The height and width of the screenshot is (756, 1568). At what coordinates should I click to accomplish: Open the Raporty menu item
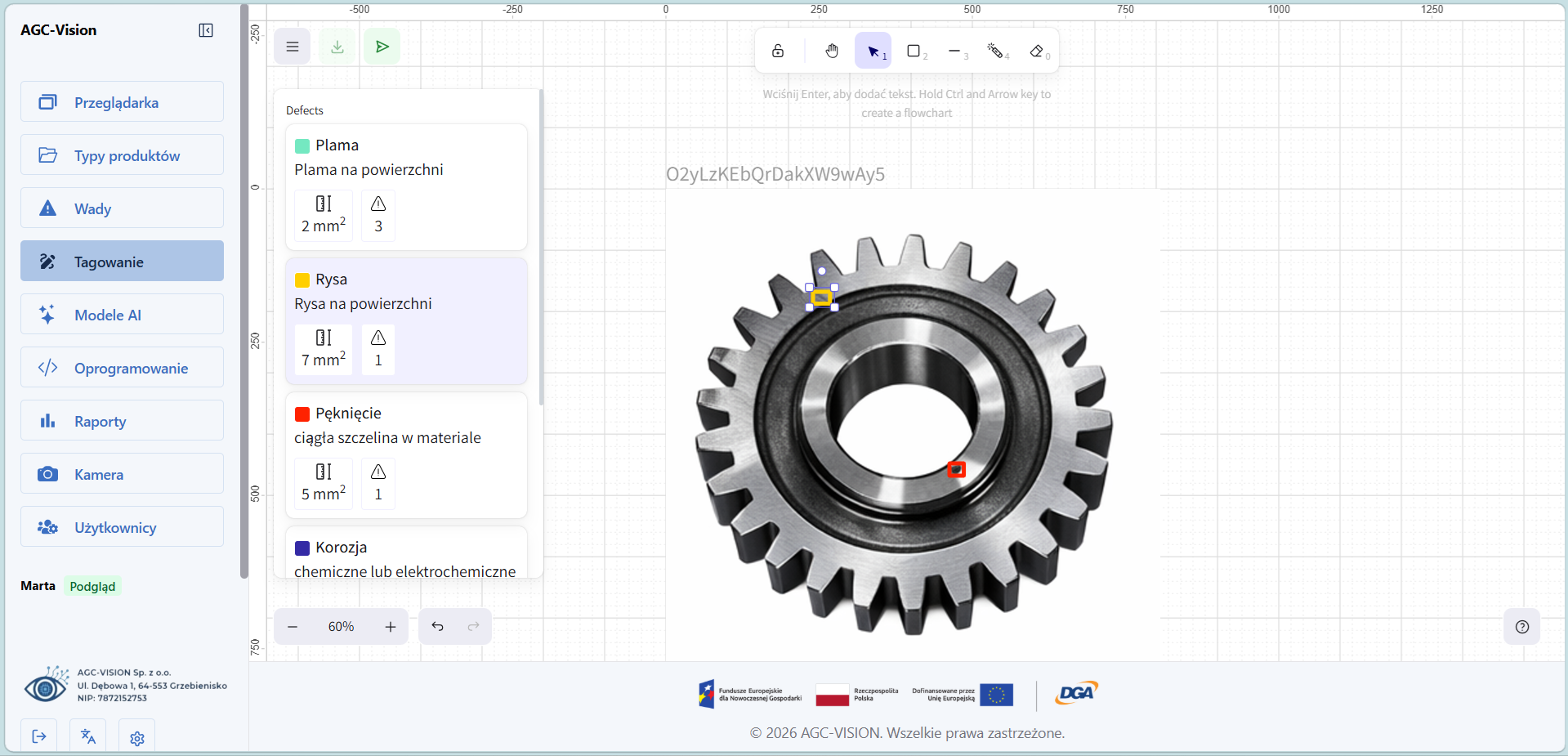click(x=122, y=421)
